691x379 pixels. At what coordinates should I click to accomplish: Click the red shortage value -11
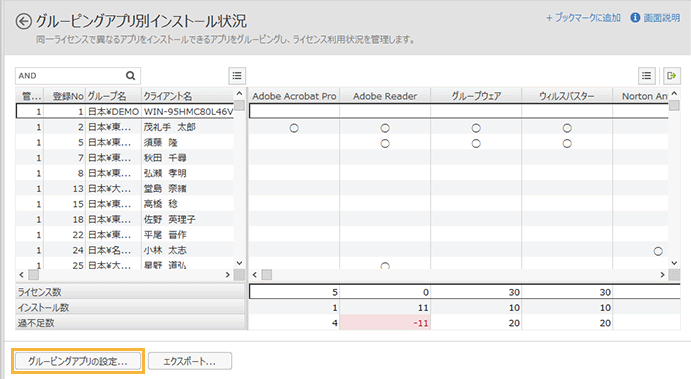point(385,323)
